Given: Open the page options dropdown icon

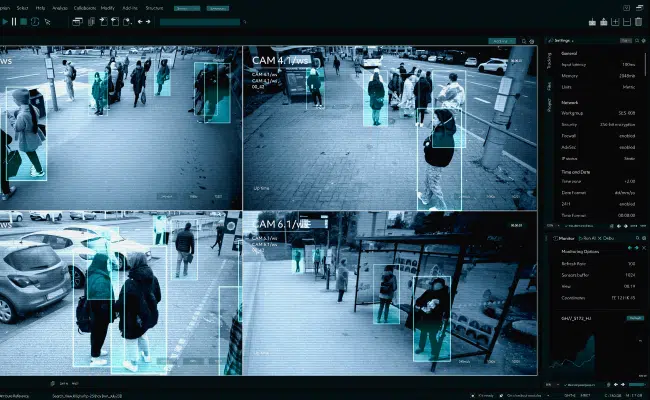Looking at the screenshot, I should click(128, 22).
